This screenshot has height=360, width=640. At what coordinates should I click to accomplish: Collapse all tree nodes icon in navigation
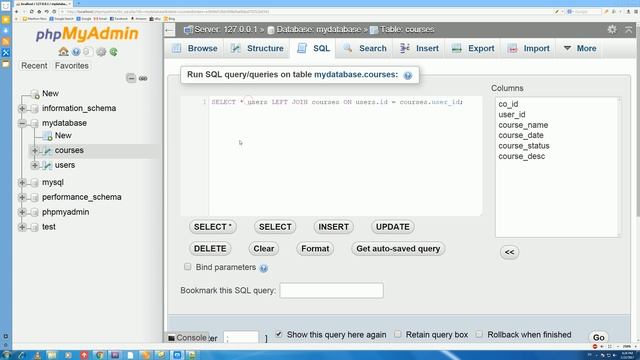tap(131, 78)
